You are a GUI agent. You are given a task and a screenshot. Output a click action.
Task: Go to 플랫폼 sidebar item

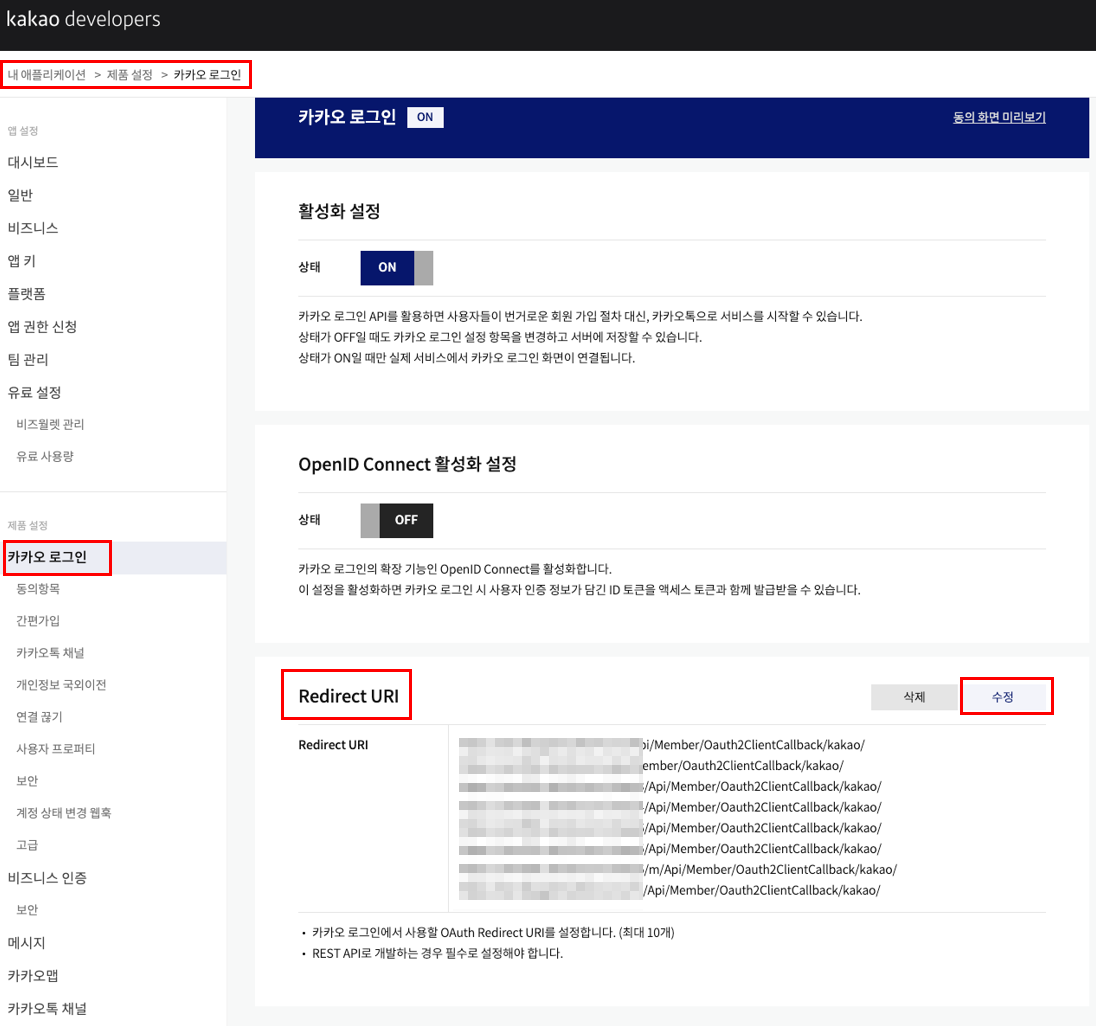click(x=27, y=294)
